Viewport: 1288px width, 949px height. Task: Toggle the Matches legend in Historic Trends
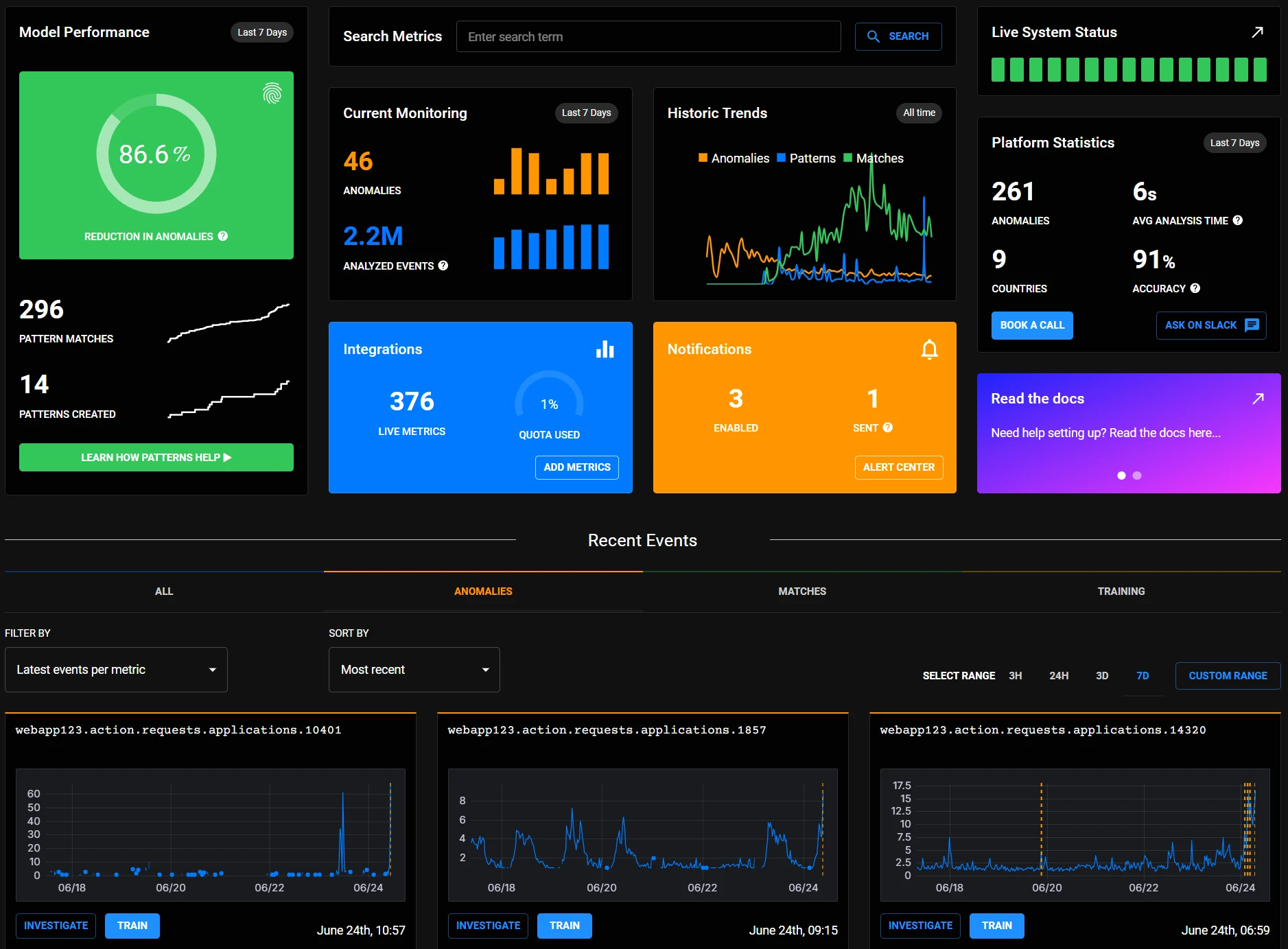[876, 158]
